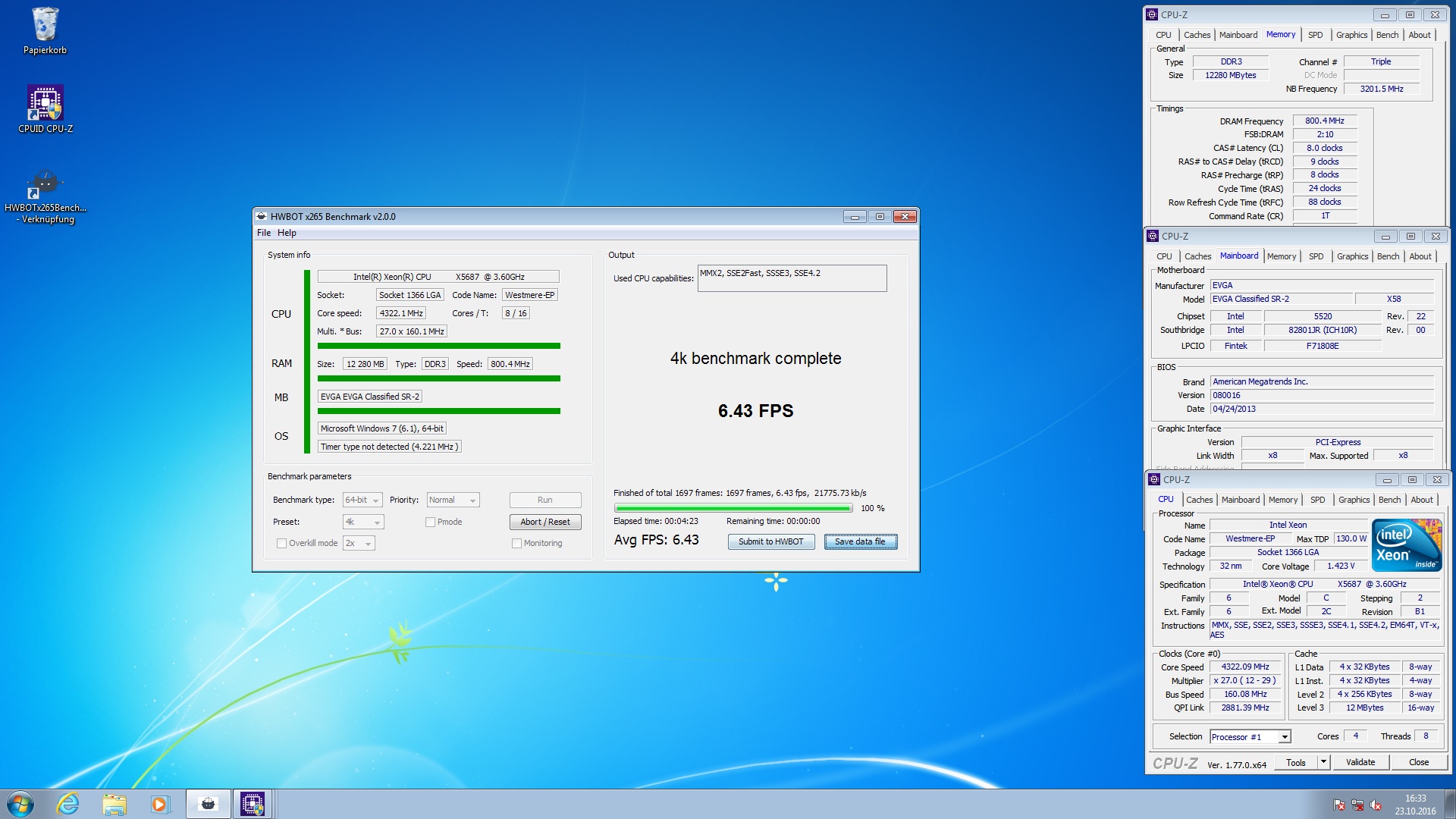1456x819 pixels.
Task: Switch to HWBOT benchmark taskbar button
Action: click(208, 804)
